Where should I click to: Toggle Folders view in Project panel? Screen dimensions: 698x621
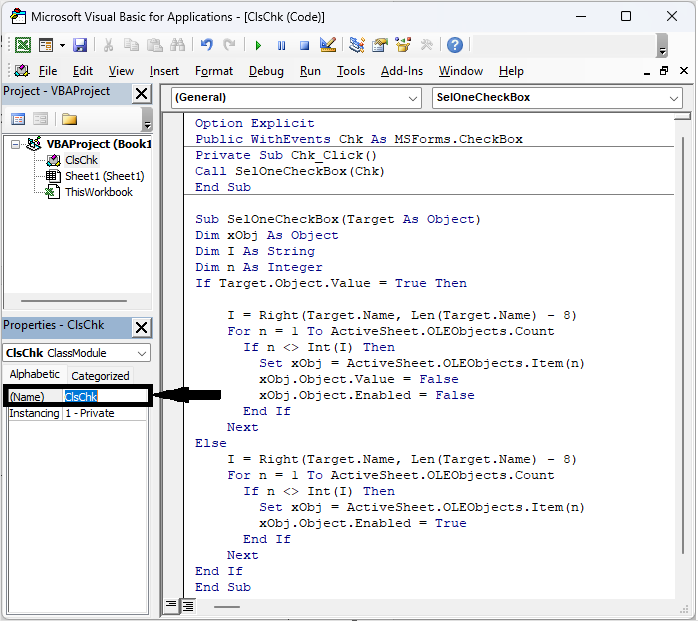[x=69, y=119]
